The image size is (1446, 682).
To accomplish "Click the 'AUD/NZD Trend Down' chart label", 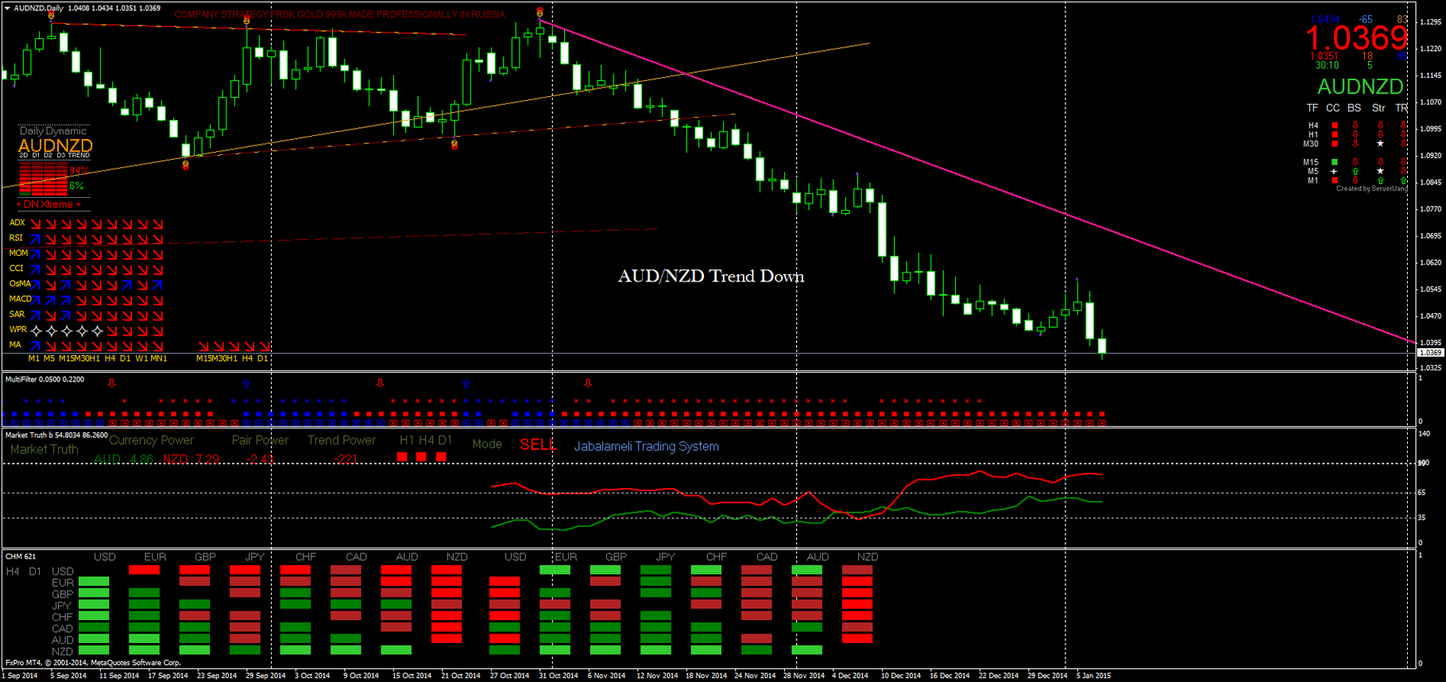I will coord(711,277).
